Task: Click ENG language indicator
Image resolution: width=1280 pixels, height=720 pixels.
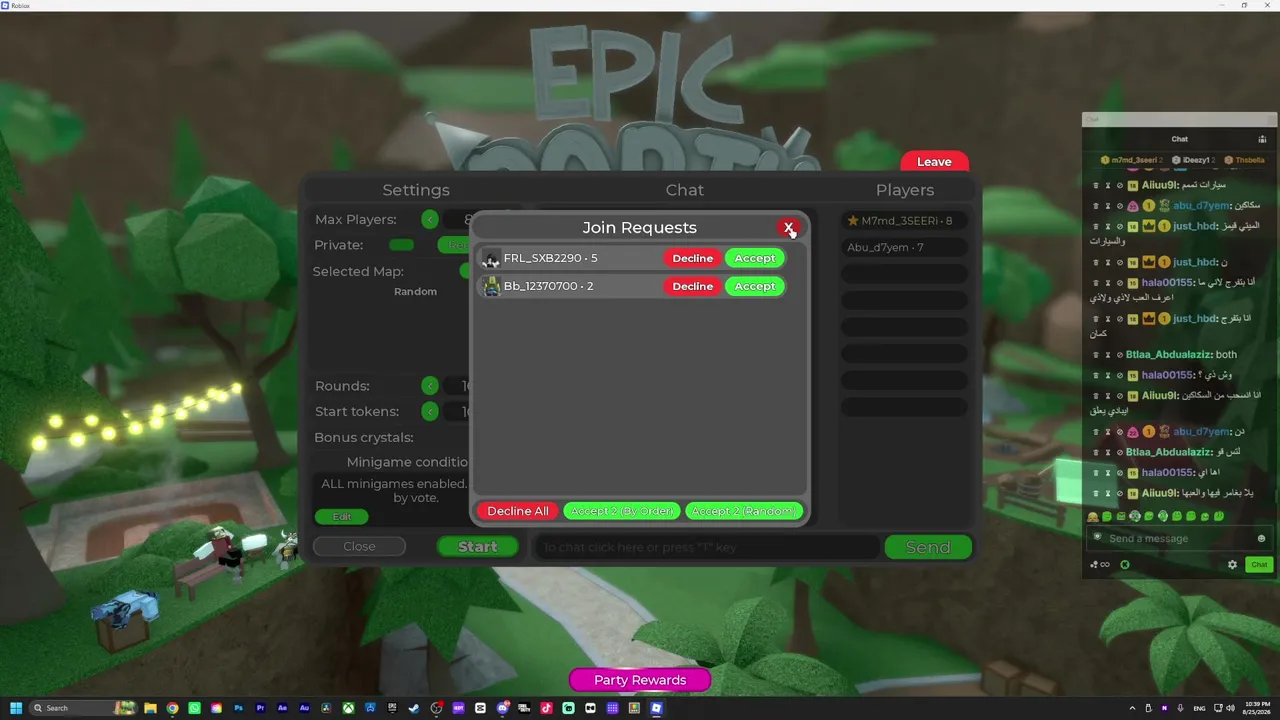Action: click(x=1199, y=708)
